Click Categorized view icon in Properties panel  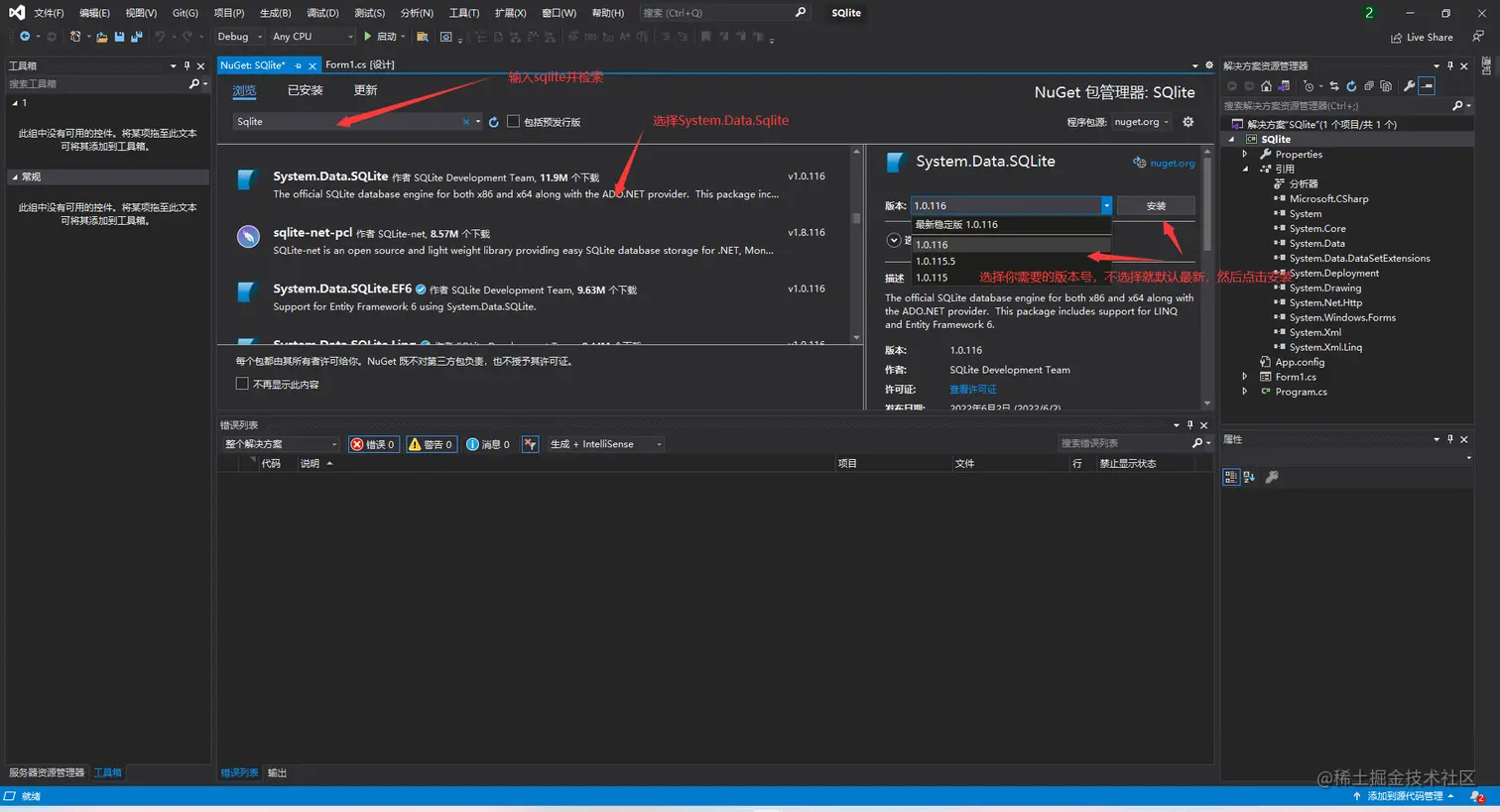click(x=1231, y=477)
